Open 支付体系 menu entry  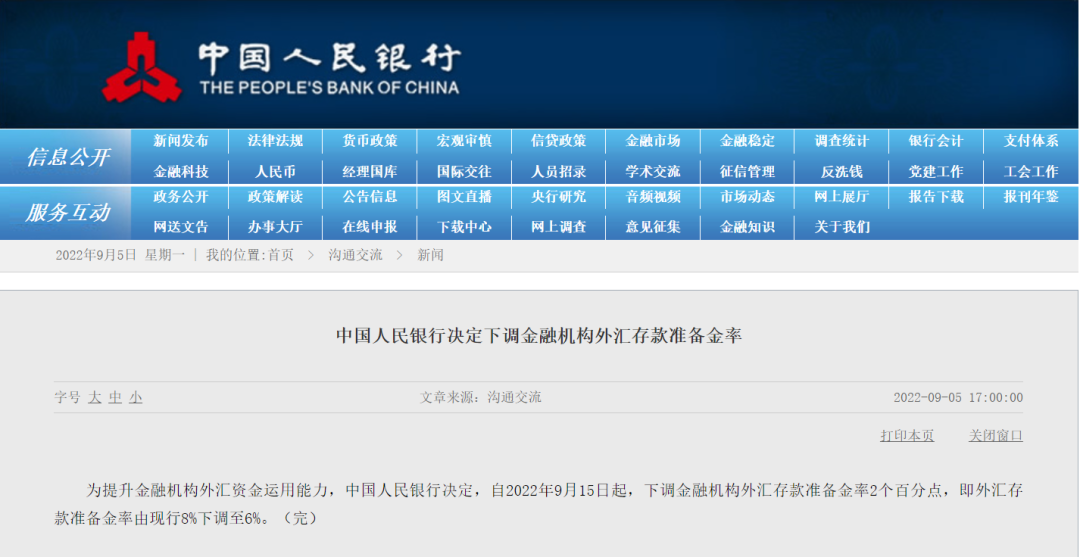(x=1031, y=141)
